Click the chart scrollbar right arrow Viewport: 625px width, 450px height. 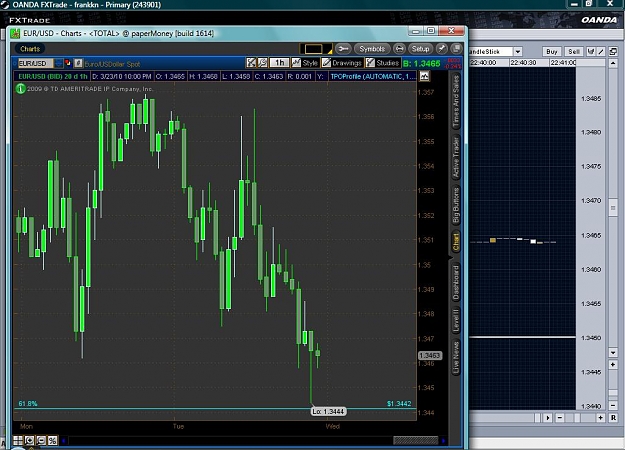[443, 440]
